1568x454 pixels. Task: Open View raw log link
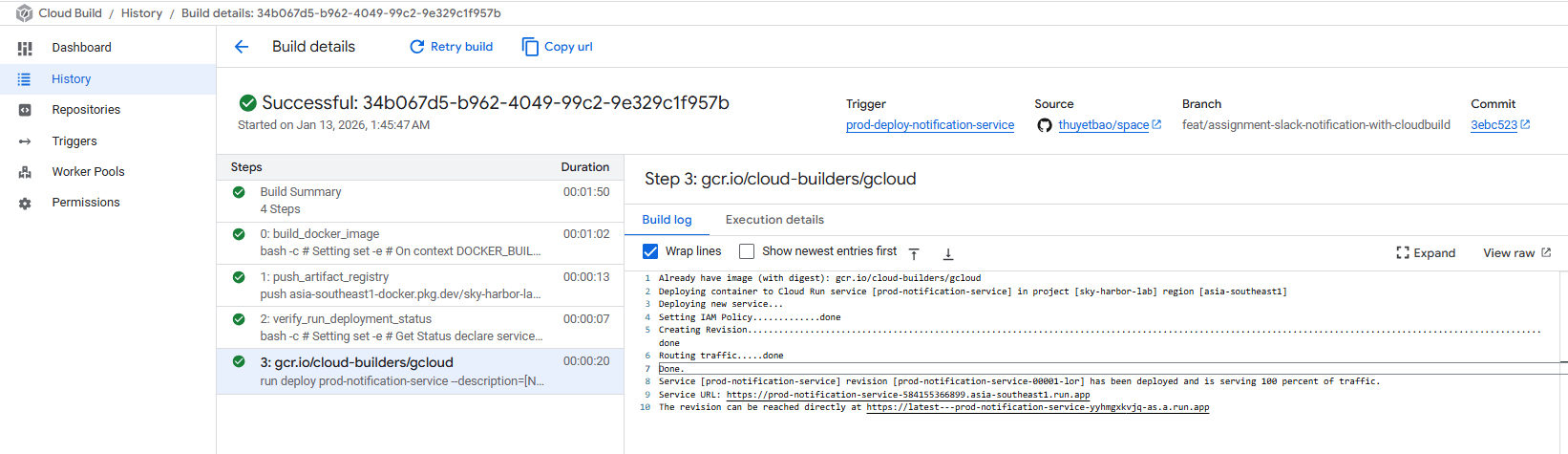pos(1516,253)
